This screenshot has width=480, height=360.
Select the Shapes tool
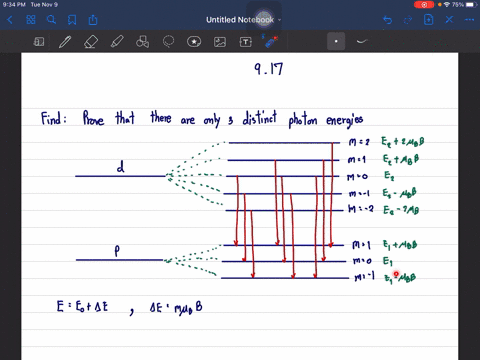143,42
